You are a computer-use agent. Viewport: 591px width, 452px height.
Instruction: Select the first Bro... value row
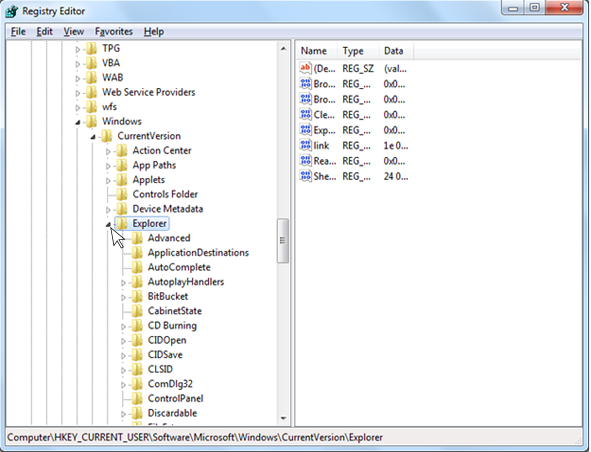pos(354,84)
